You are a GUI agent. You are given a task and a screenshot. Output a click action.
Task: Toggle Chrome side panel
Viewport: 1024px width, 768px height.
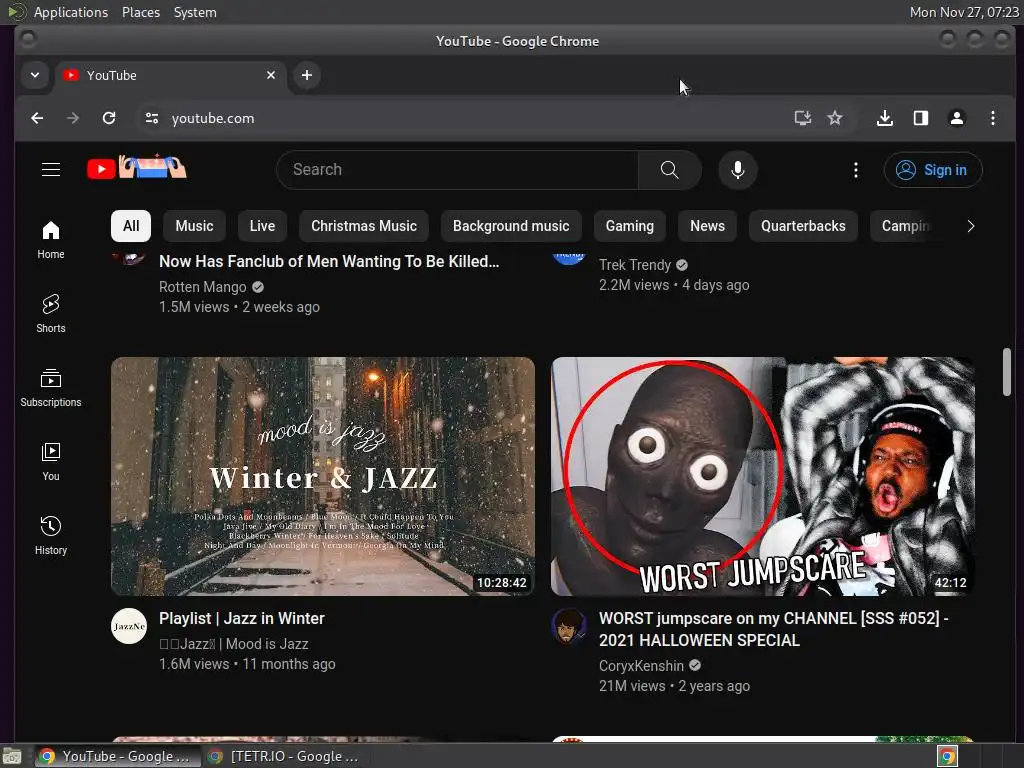[x=921, y=118]
